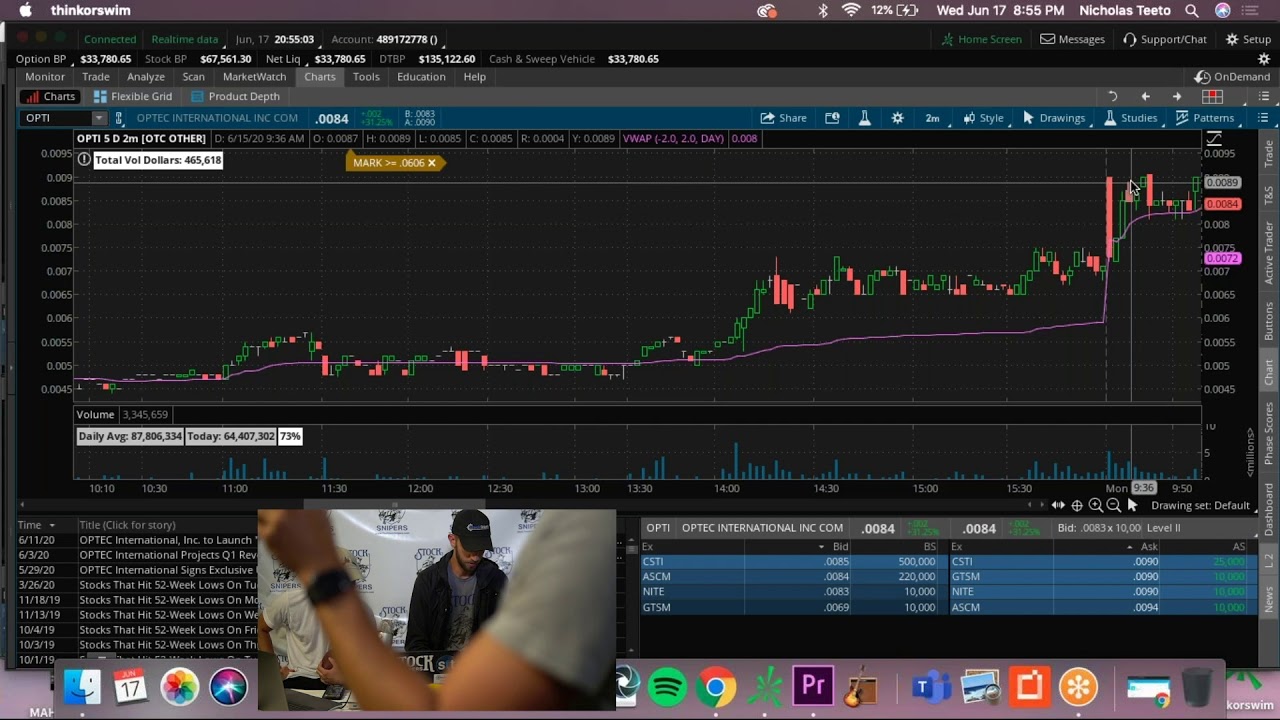The height and width of the screenshot is (720, 1280).
Task: Click the zoom out magnifier
Action: (x=1113, y=506)
